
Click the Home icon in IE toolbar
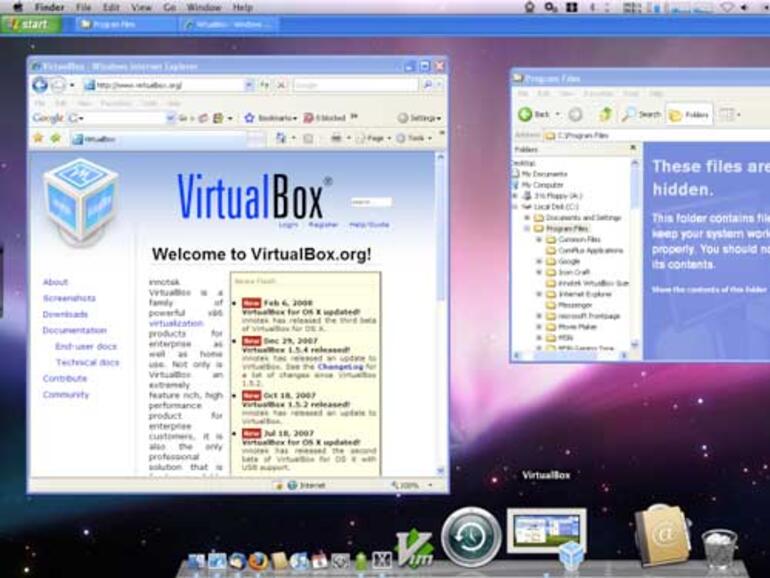click(281, 138)
